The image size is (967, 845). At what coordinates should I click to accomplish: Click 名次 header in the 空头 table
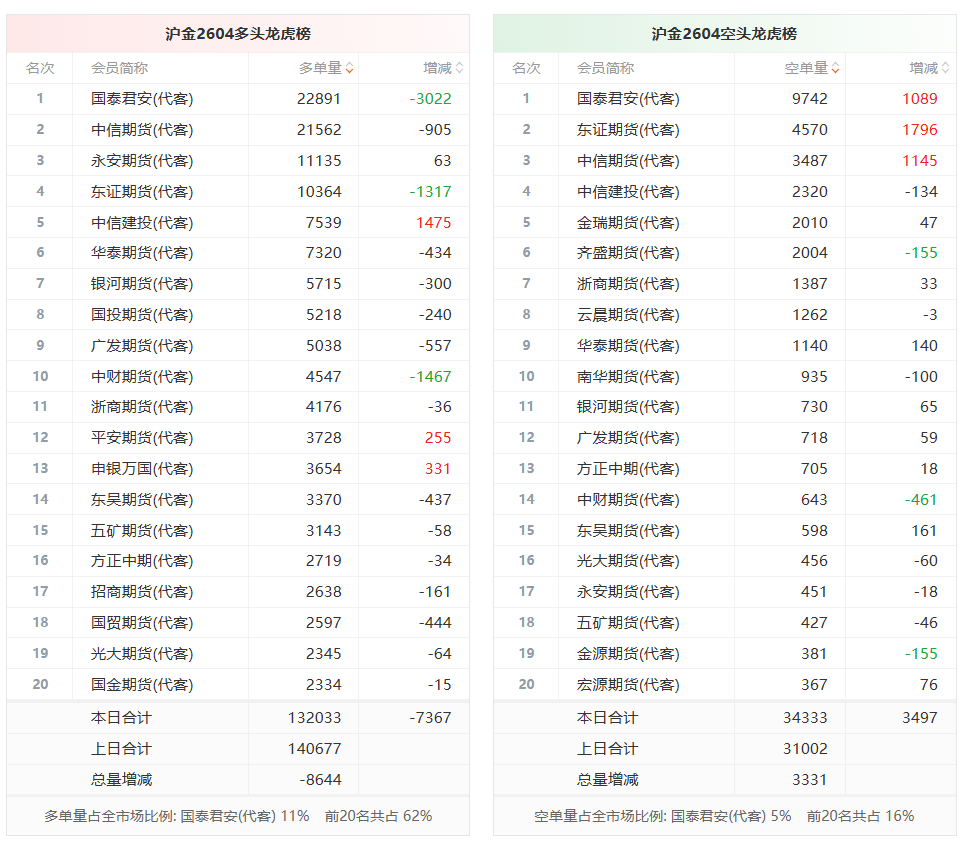(x=526, y=68)
